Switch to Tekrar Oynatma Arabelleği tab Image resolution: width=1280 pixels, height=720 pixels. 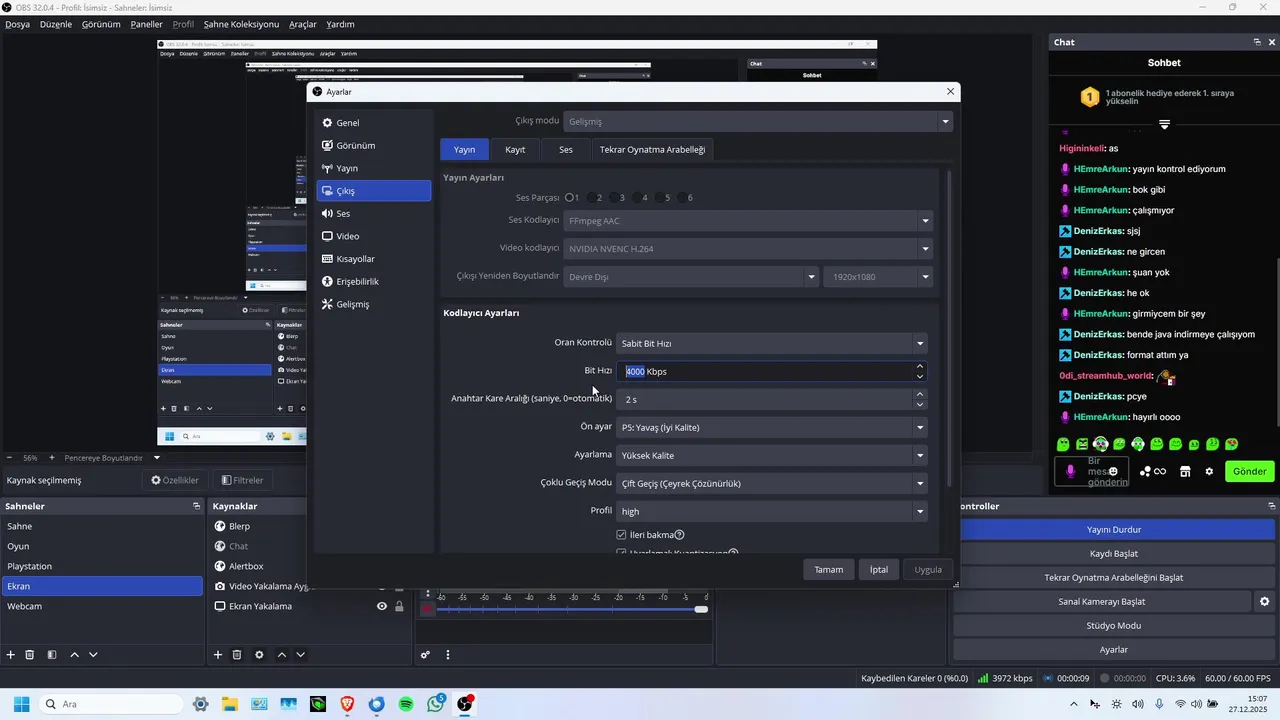tap(652, 150)
